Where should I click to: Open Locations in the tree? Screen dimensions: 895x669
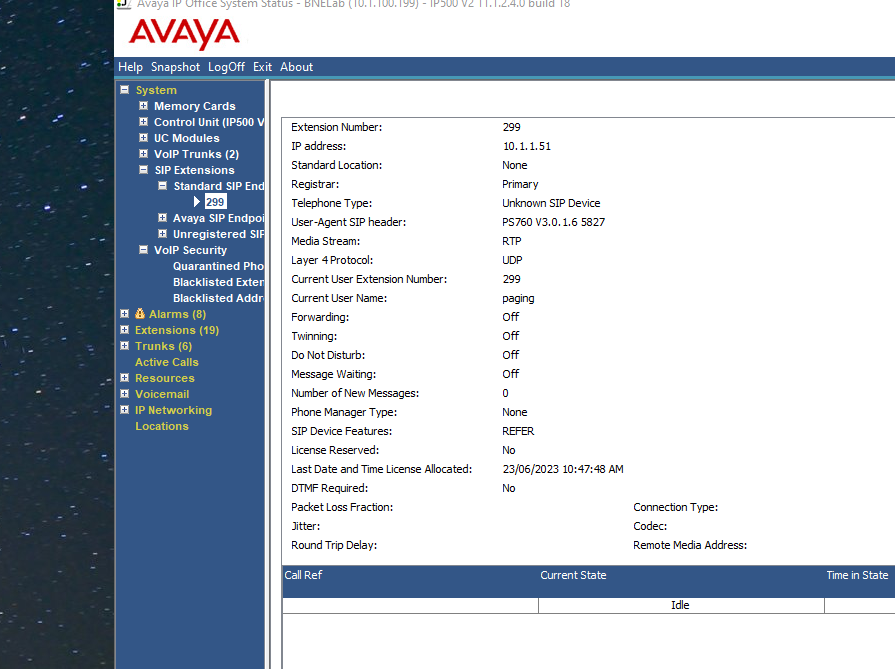tap(162, 426)
